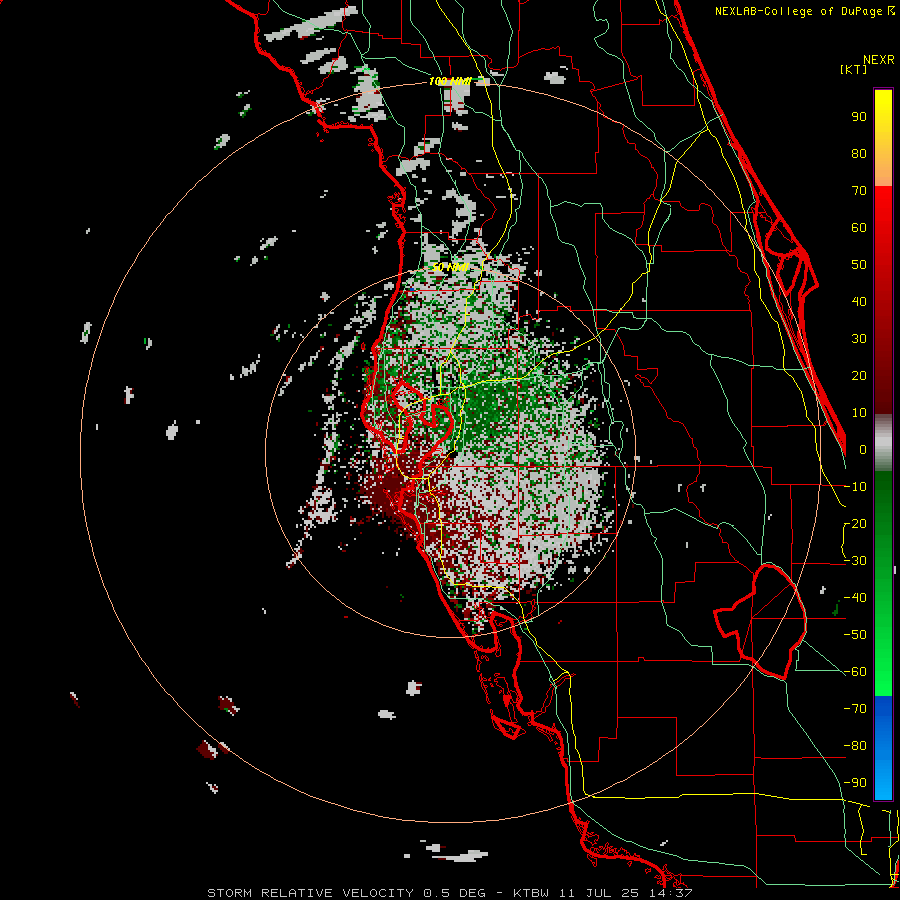
Task: Click the -70 knot scale label
Action: click(x=856, y=709)
